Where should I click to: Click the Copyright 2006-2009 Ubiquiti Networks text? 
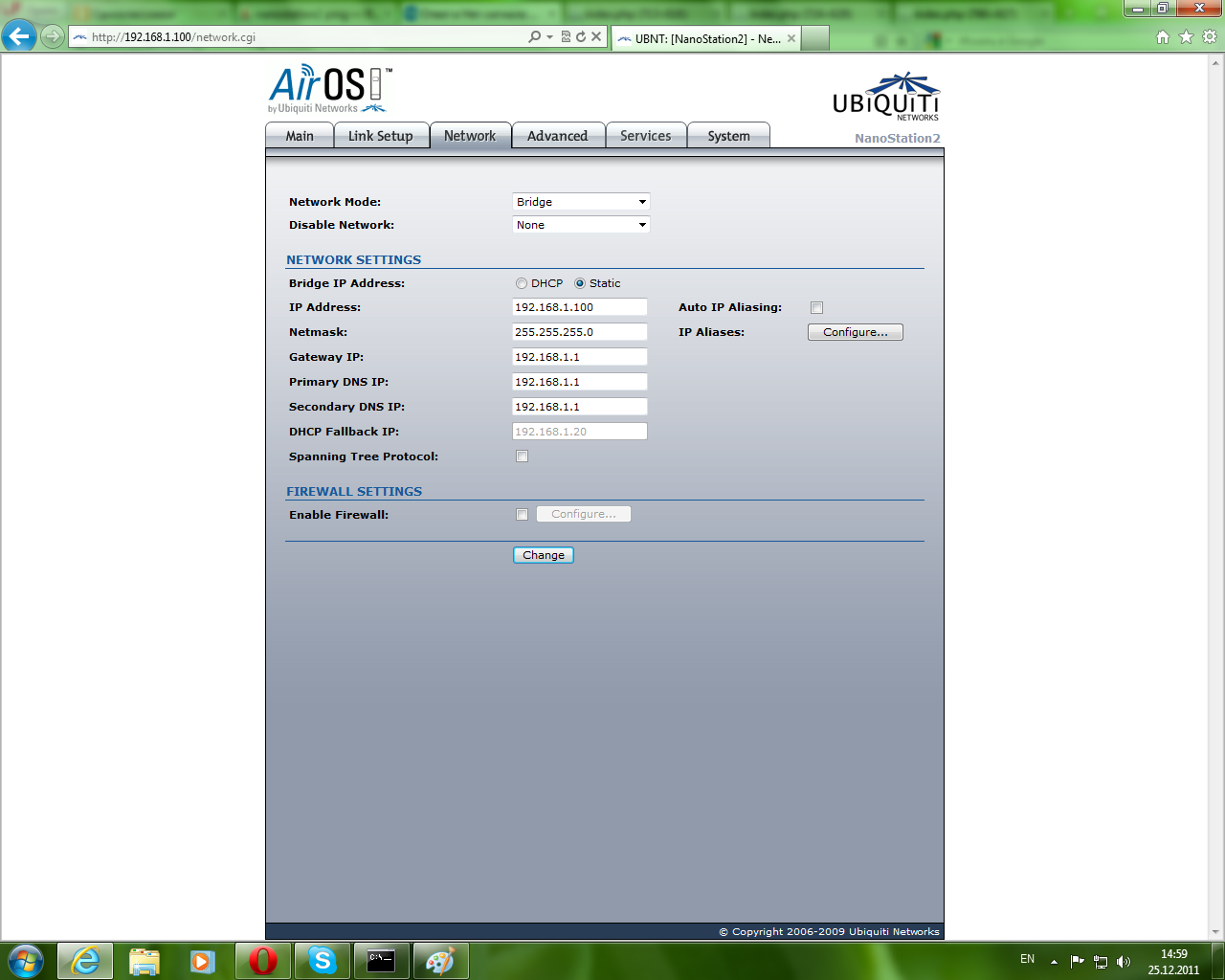(829, 931)
